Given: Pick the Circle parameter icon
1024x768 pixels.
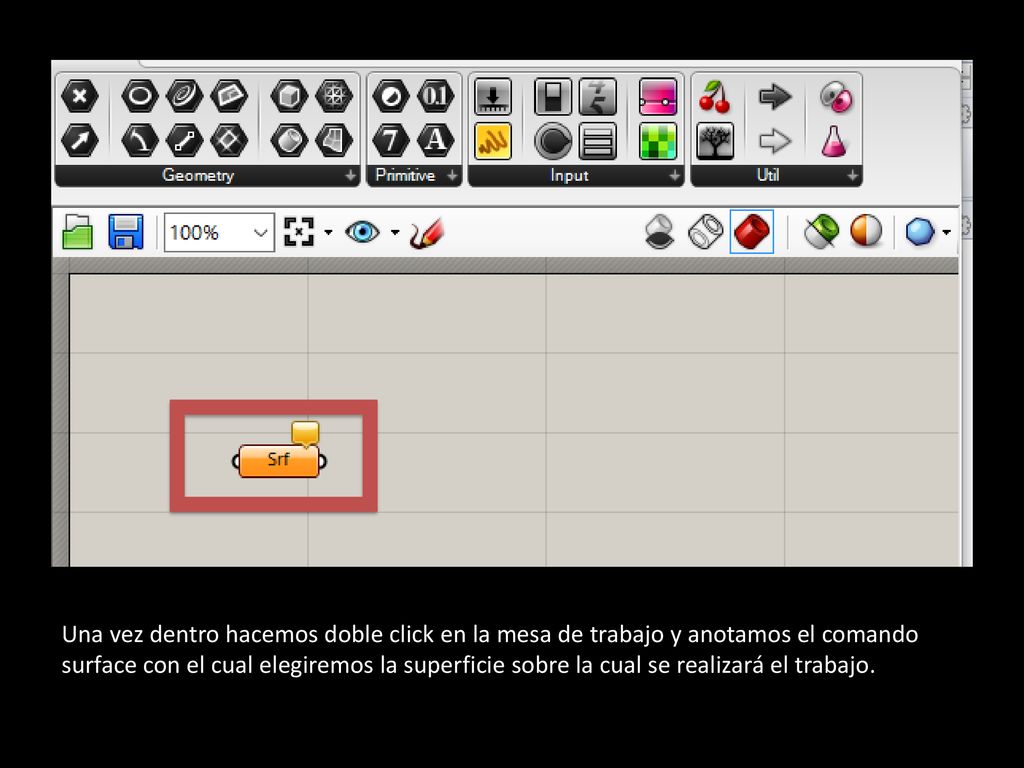Looking at the screenshot, I should 140,97.
